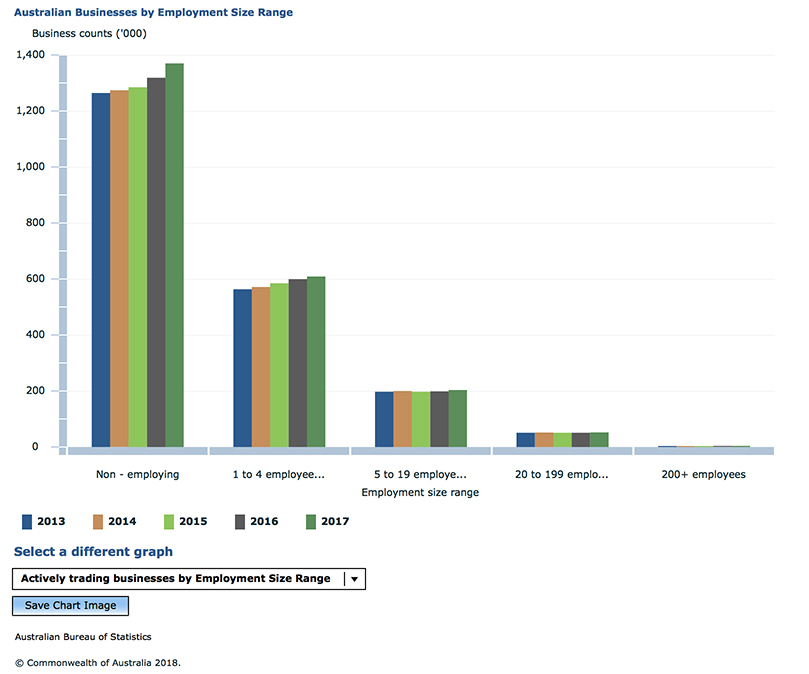Click the Australian Bureau of Statistics text
This screenshot has width=809, height=674.
(83, 637)
